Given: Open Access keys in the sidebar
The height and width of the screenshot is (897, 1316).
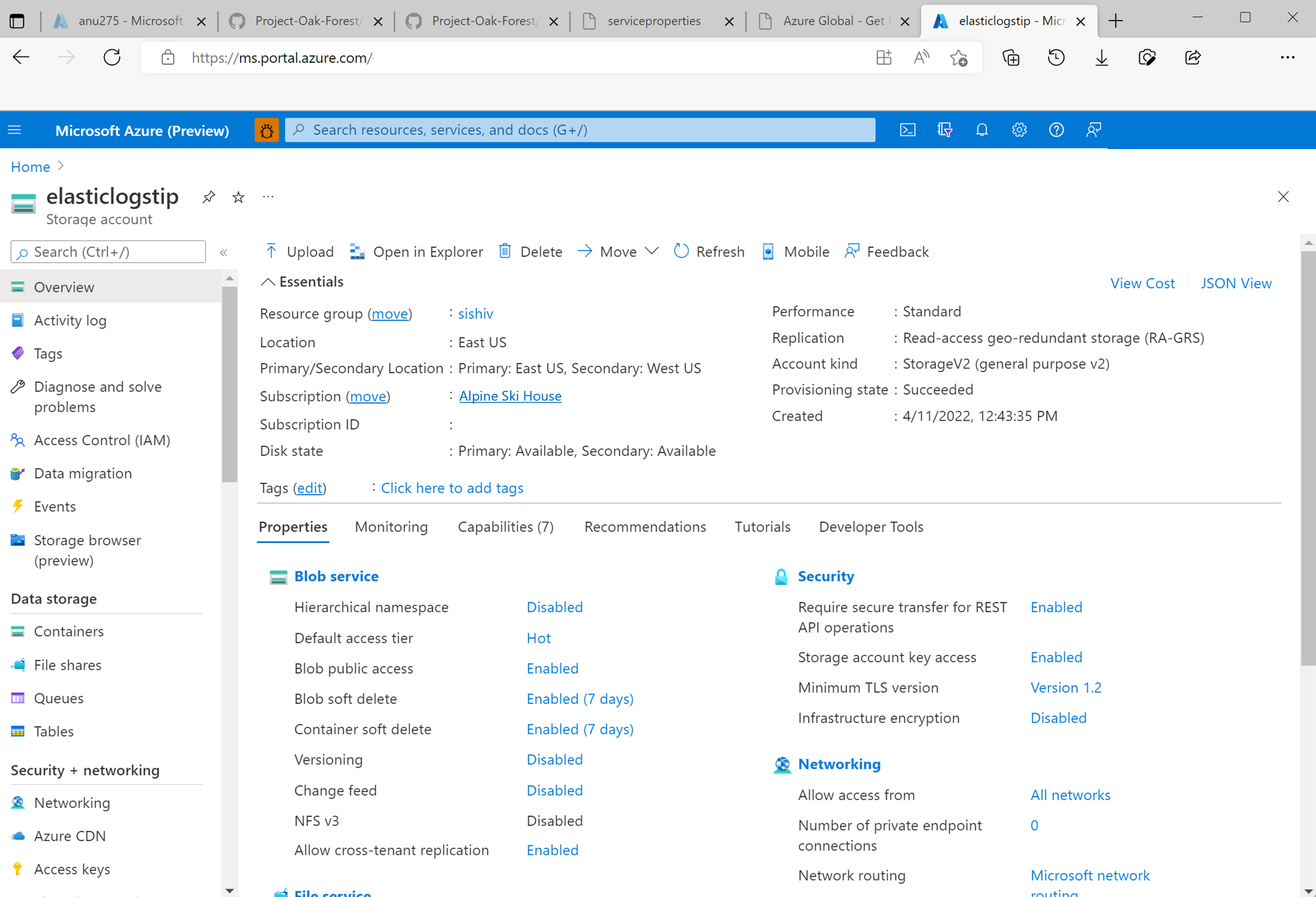Looking at the screenshot, I should coord(72,869).
